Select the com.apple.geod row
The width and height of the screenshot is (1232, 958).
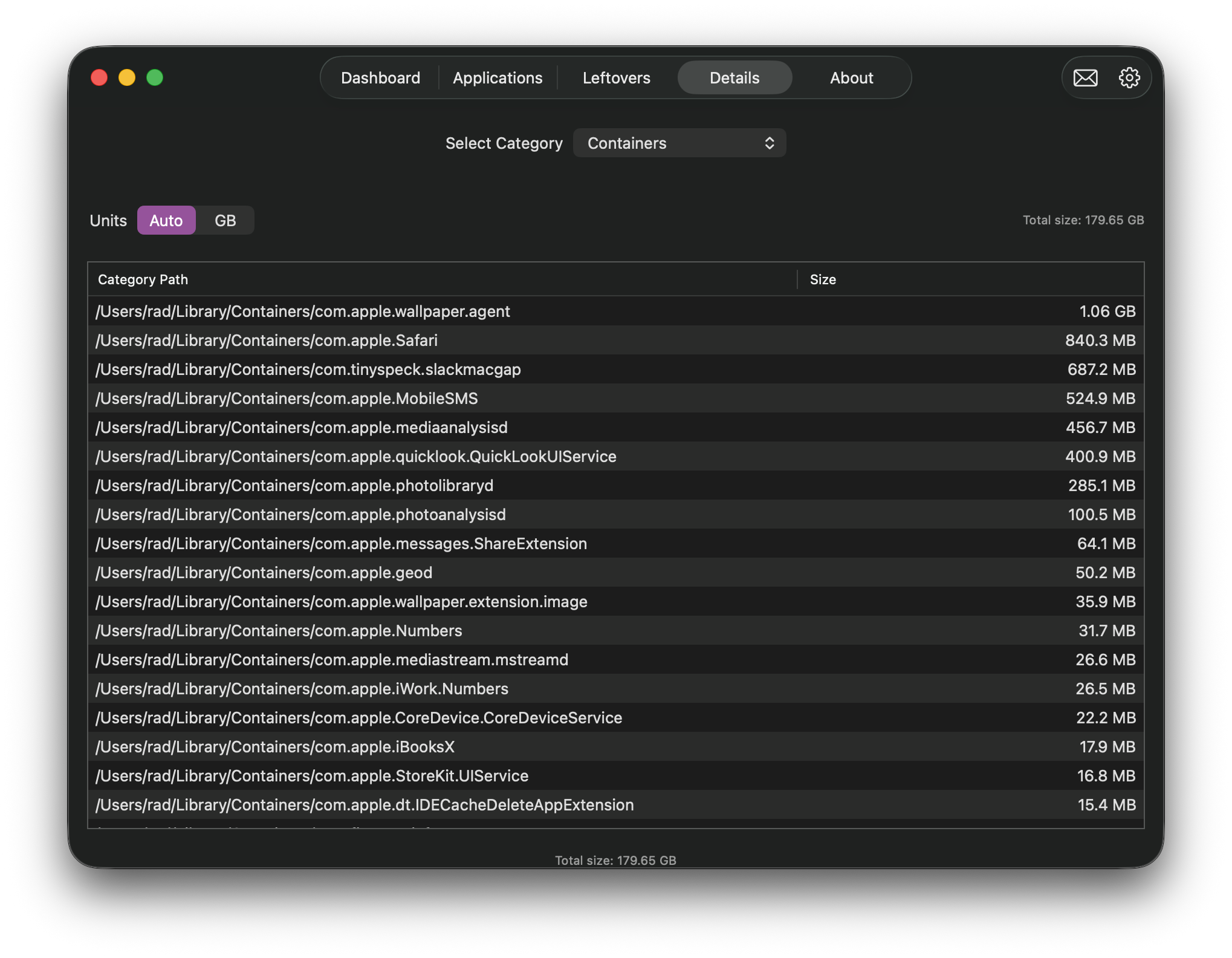tap(615, 573)
